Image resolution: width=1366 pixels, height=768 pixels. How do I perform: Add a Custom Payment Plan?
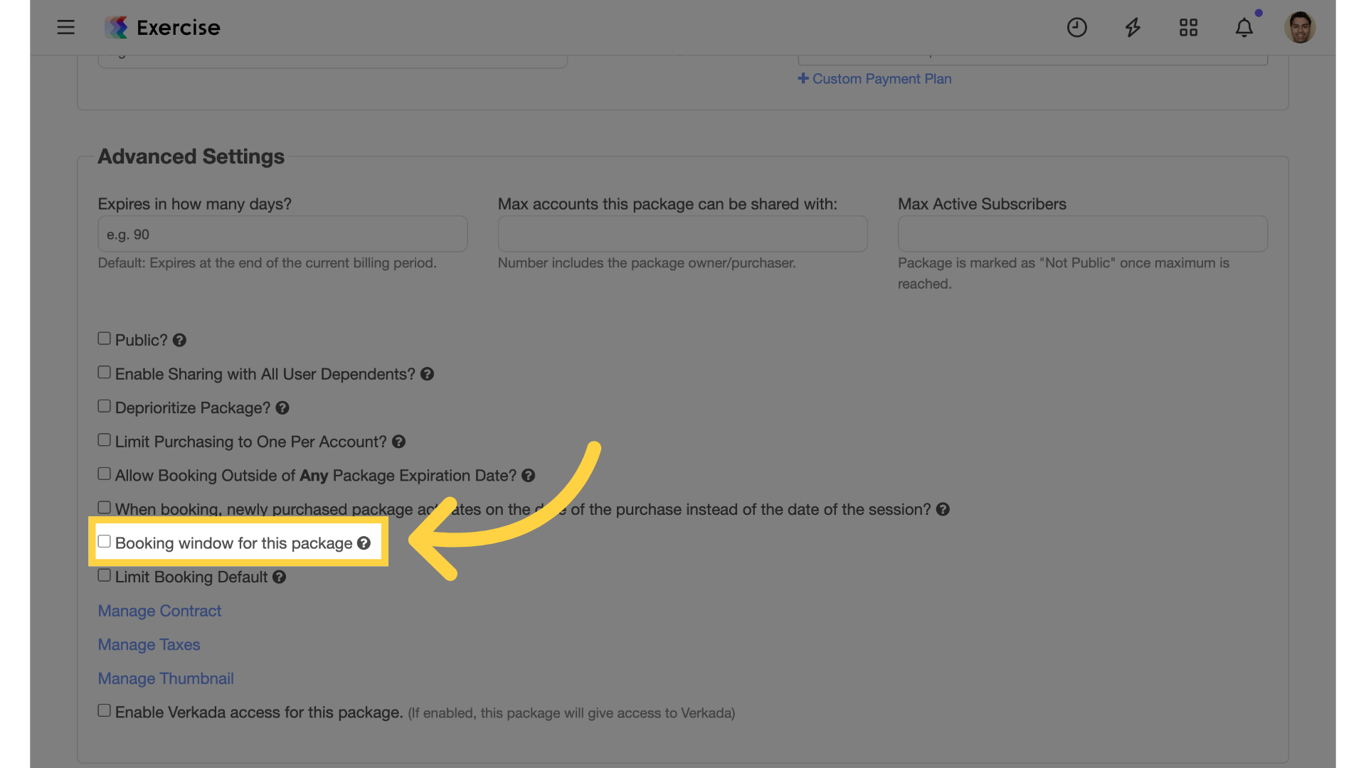point(875,78)
